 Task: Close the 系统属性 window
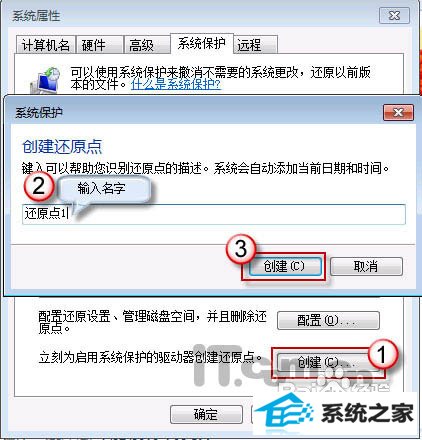pos(394,15)
